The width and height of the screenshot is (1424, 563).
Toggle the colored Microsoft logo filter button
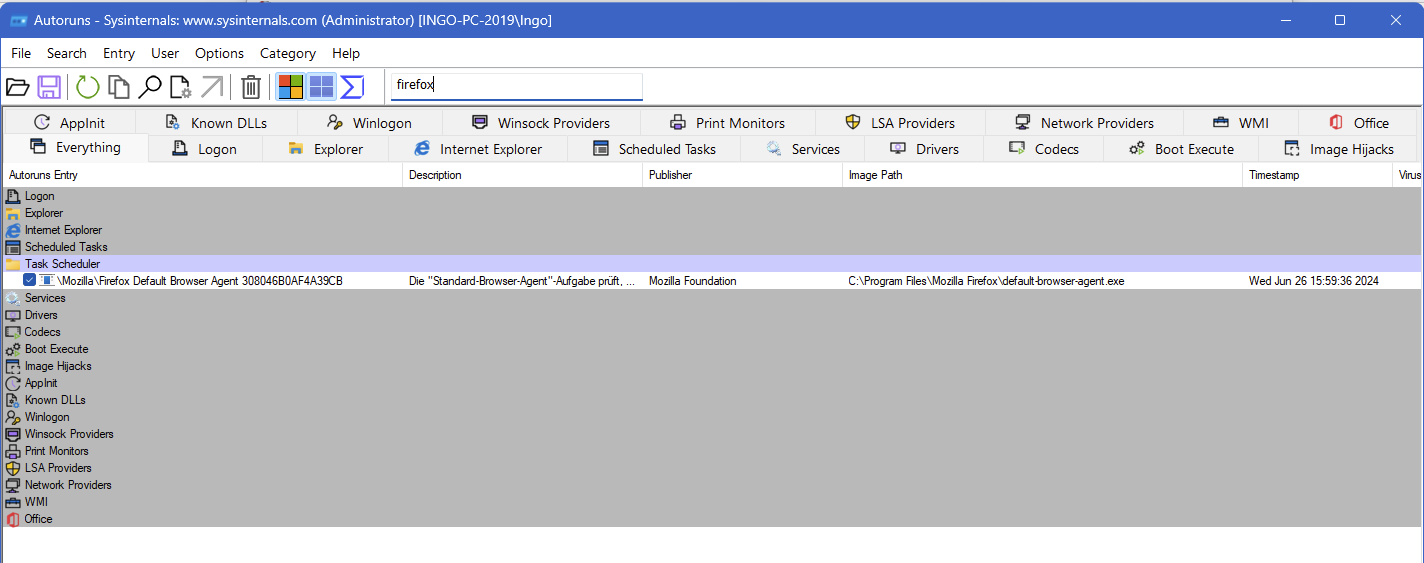(290, 87)
